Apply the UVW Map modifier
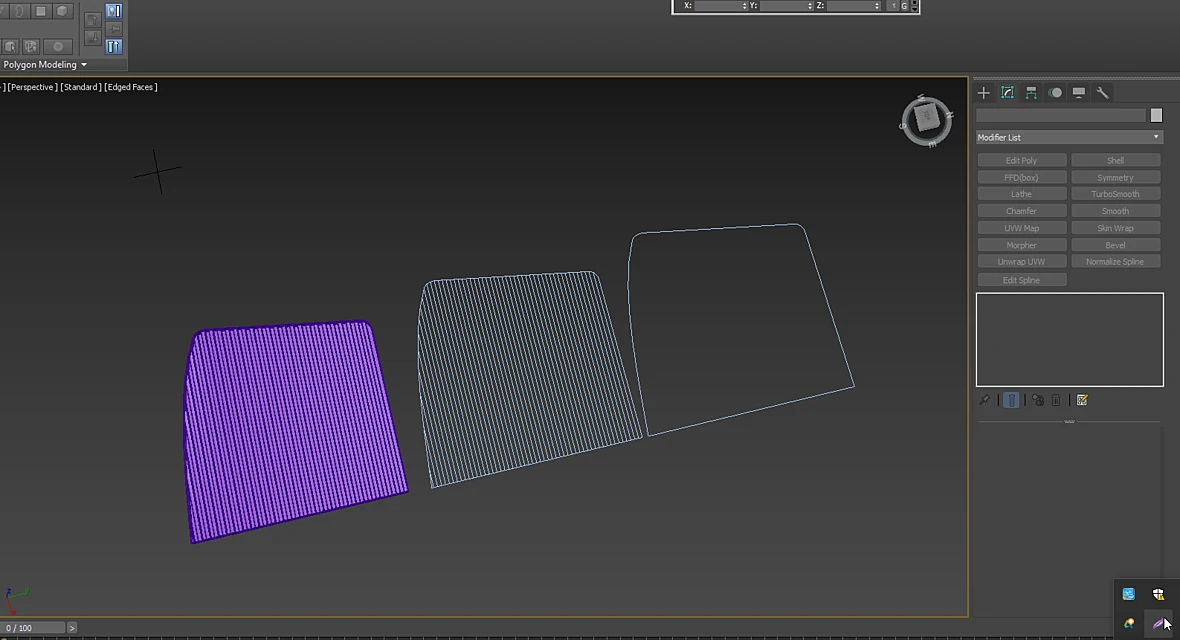The width and height of the screenshot is (1180, 640). (x=1021, y=228)
